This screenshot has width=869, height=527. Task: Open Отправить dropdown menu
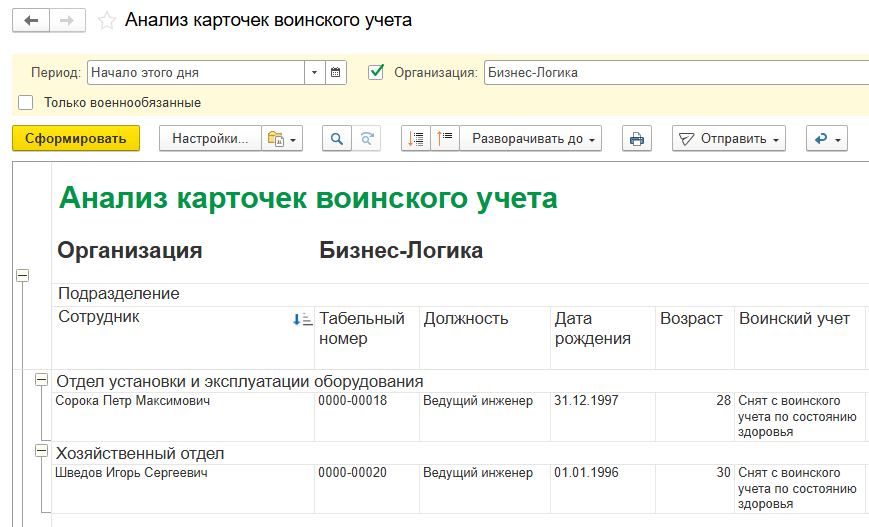tap(729, 139)
